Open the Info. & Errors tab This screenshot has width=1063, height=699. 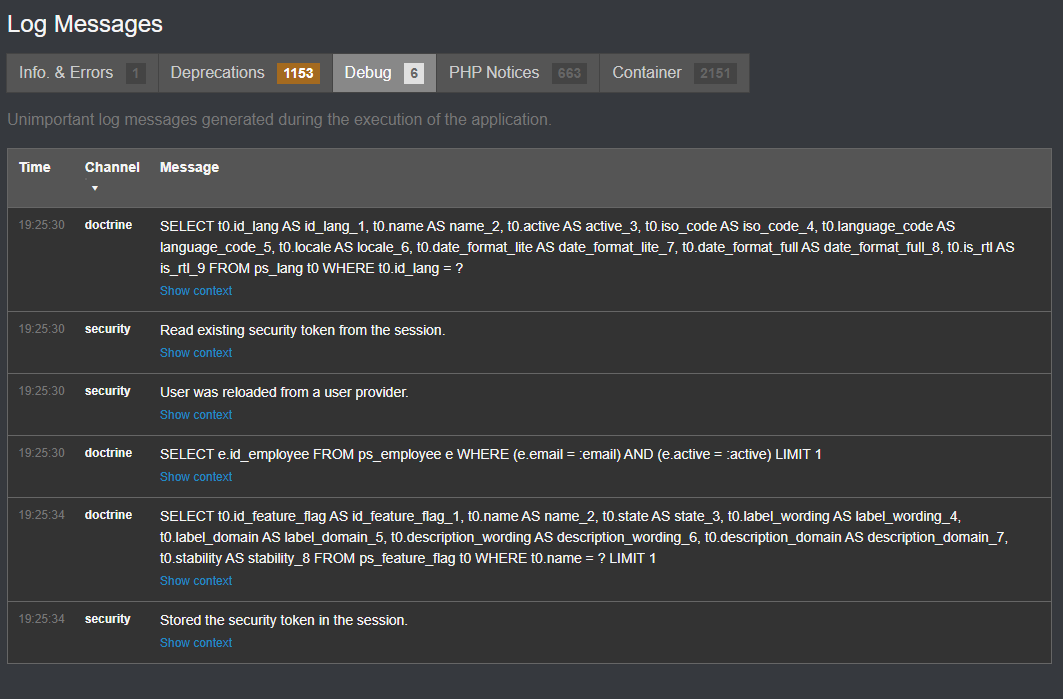click(82, 73)
